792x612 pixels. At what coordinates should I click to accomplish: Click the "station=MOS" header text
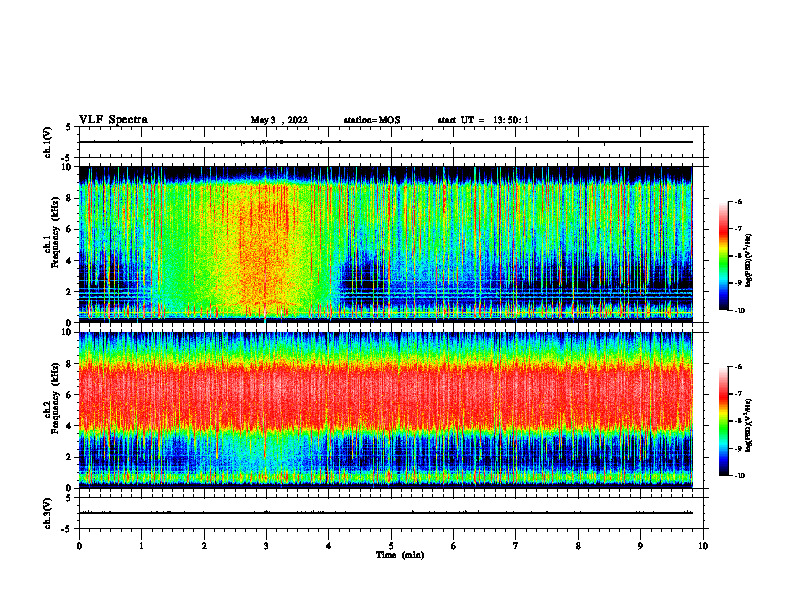(372, 120)
